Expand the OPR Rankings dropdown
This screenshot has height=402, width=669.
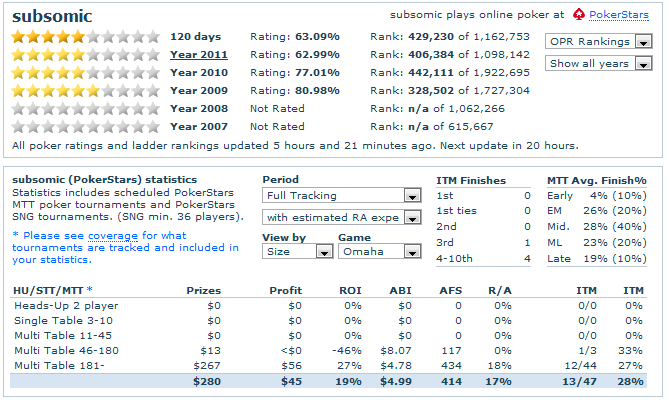598,41
